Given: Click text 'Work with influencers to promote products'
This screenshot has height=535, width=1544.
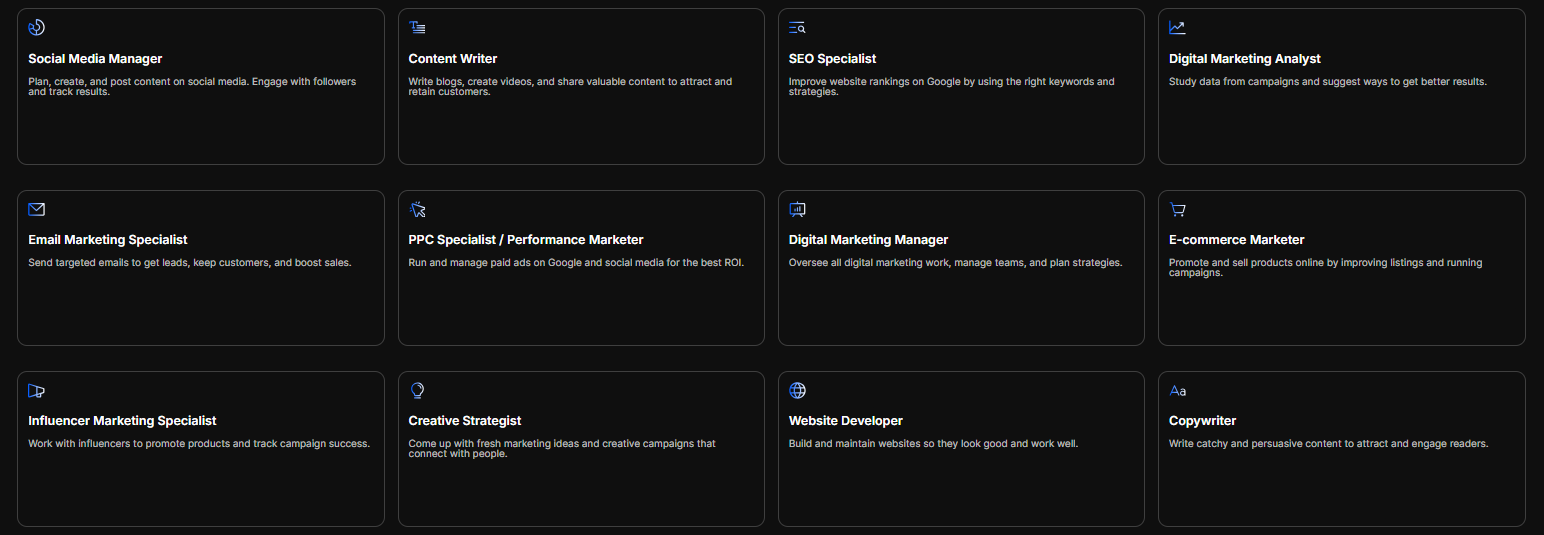Looking at the screenshot, I should [129, 444].
